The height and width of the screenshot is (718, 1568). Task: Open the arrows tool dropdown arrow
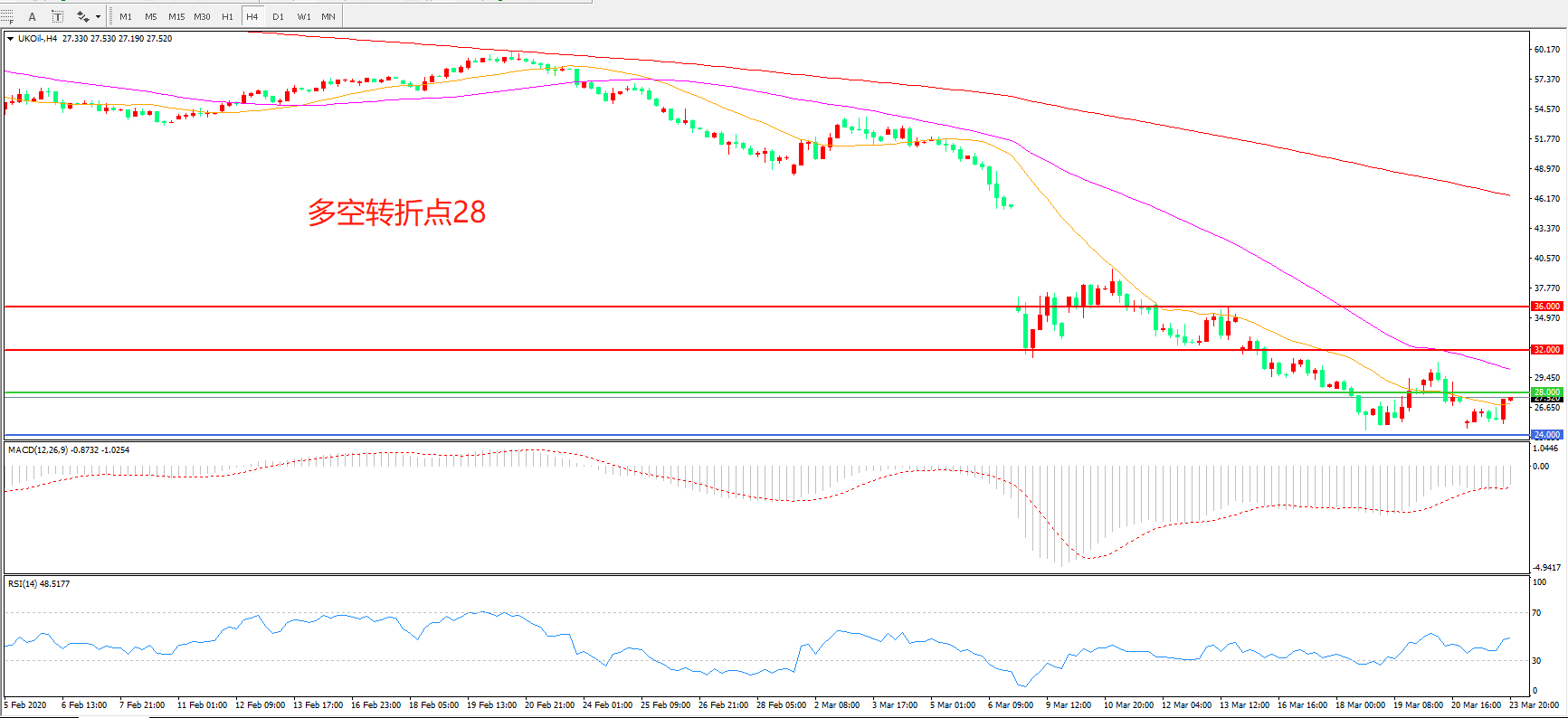98,16
